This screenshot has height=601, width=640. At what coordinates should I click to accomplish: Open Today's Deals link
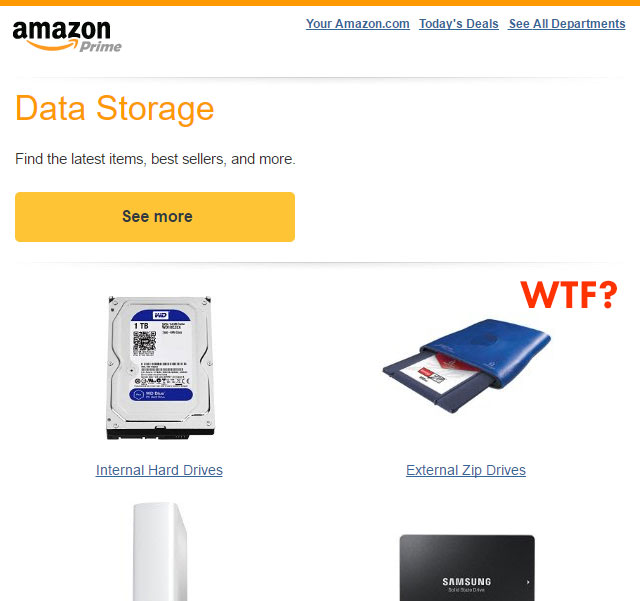459,24
